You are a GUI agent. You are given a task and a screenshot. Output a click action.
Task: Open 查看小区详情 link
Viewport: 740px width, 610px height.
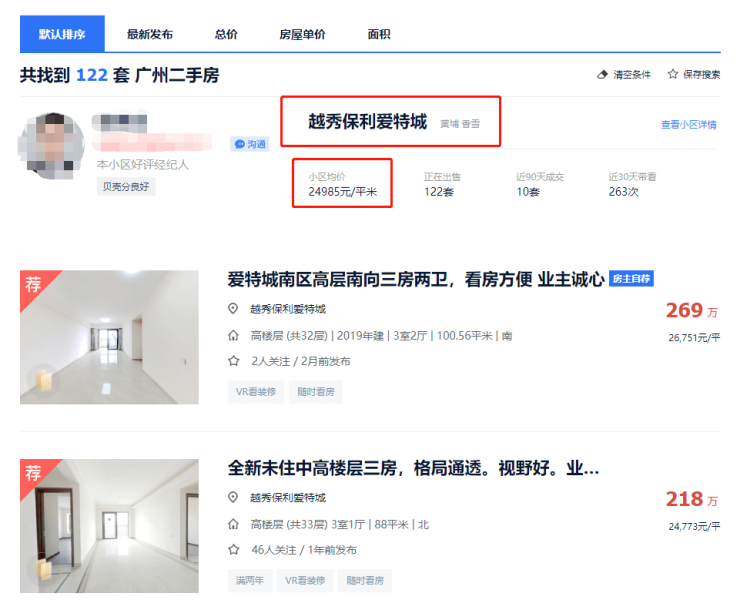(689, 125)
